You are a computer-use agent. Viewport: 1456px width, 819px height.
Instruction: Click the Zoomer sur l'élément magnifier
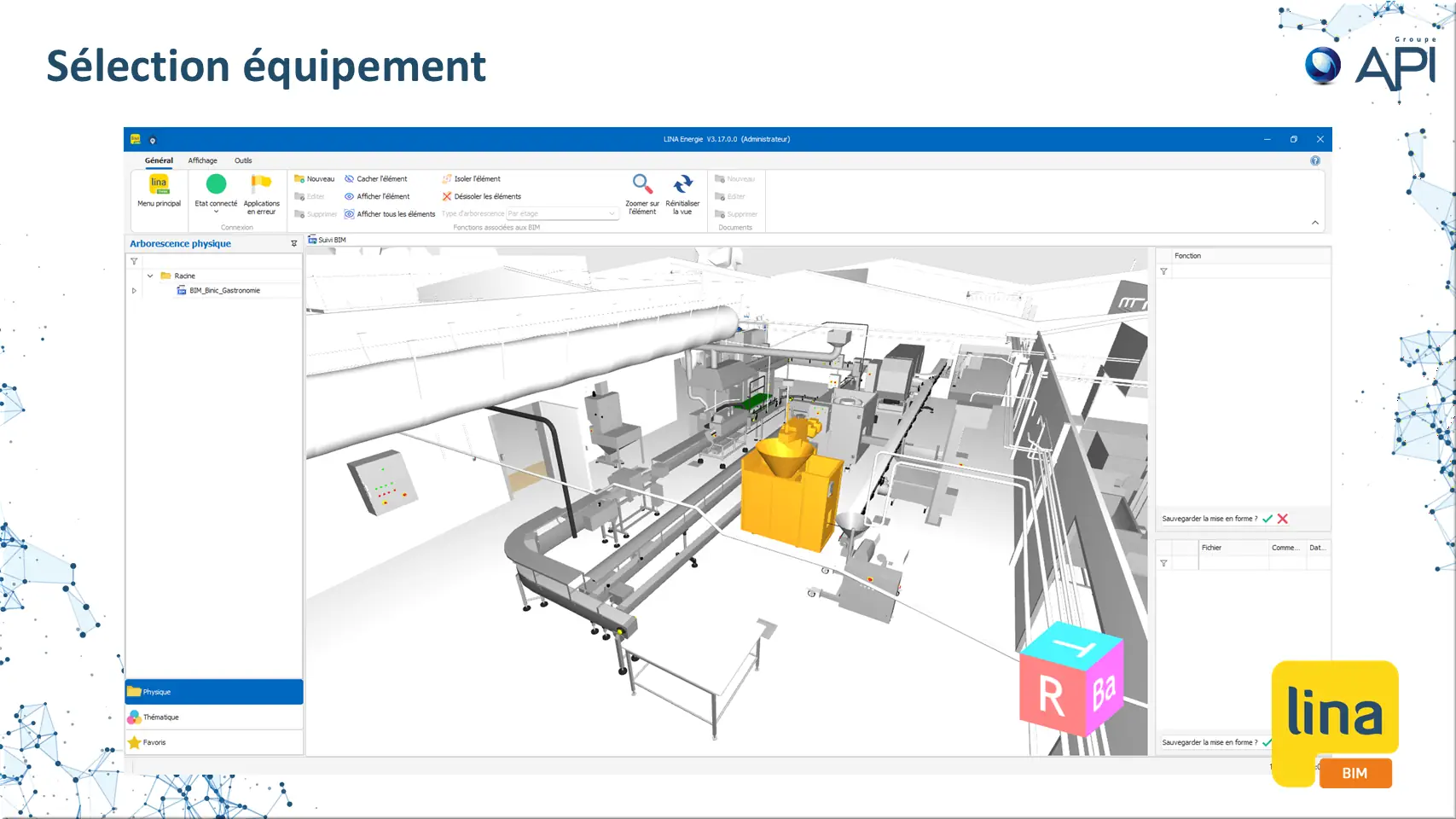point(641,195)
